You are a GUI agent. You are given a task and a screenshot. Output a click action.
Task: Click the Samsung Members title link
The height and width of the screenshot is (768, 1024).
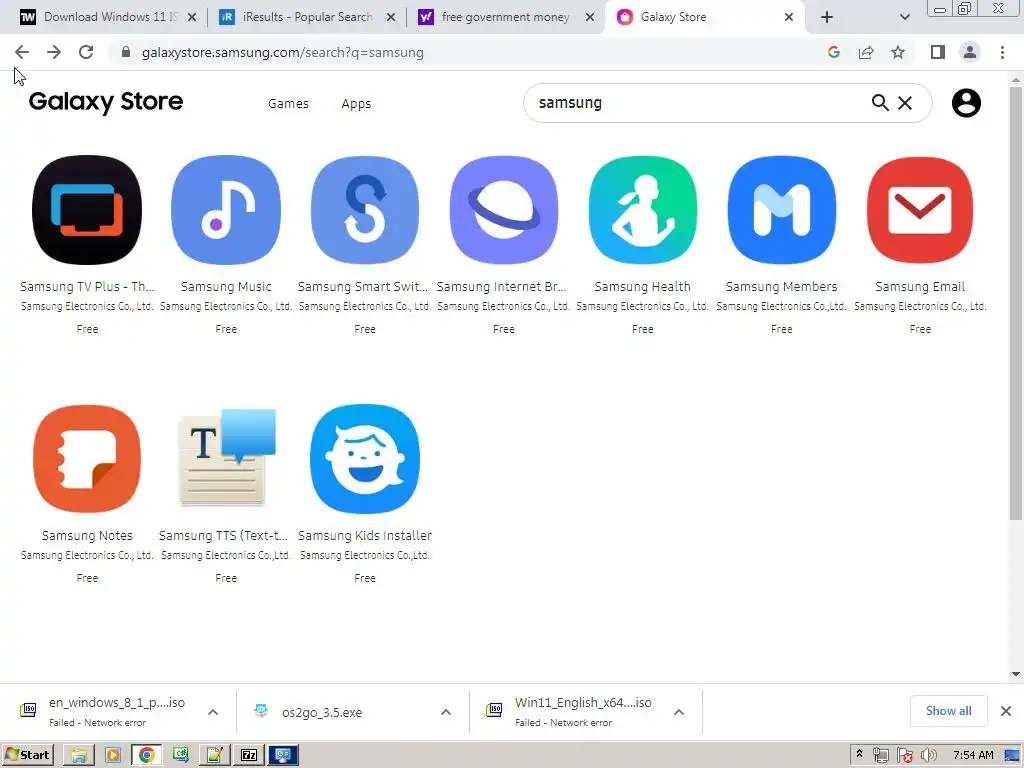(x=781, y=287)
